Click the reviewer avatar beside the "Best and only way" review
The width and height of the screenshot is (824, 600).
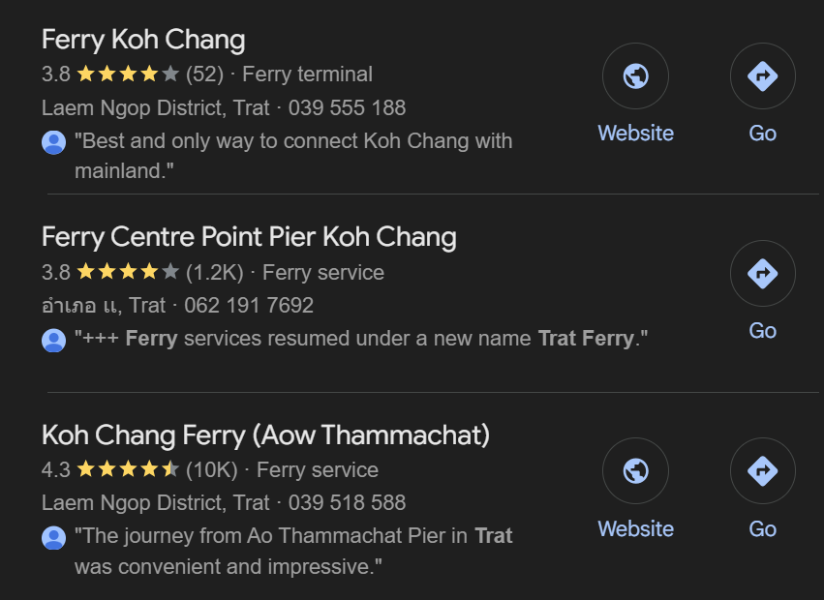(x=54, y=142)
